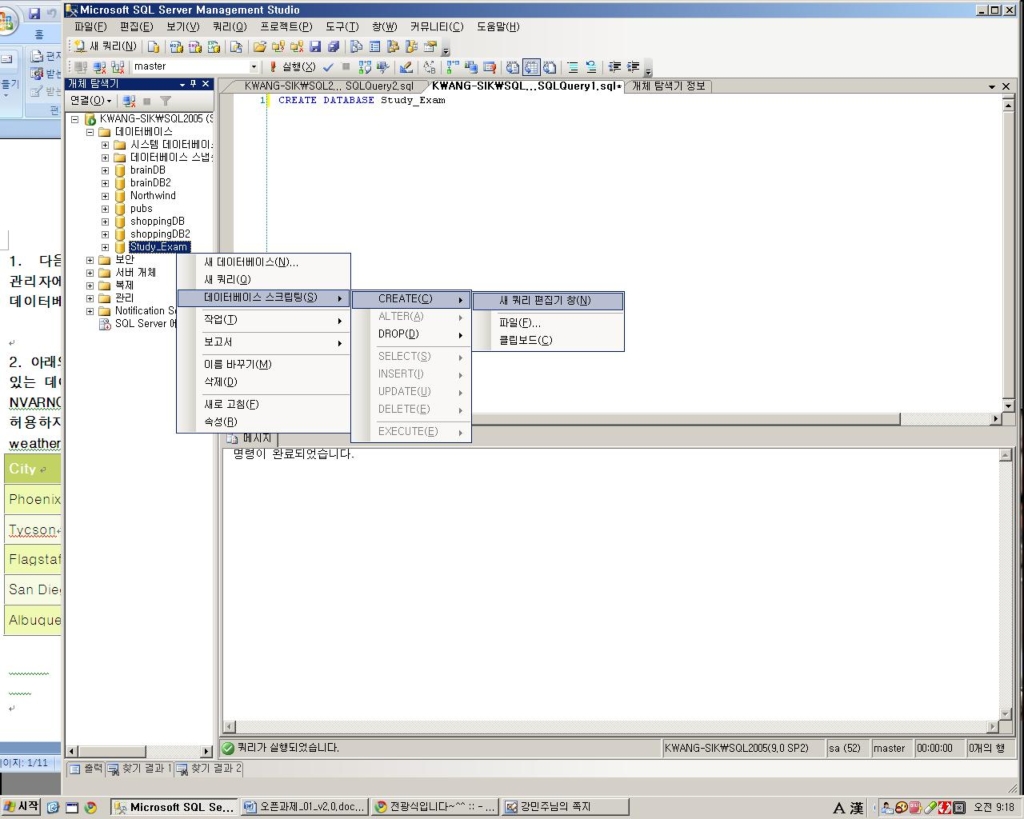Collapse the 데이터베이스 folder node

point(90,132)
